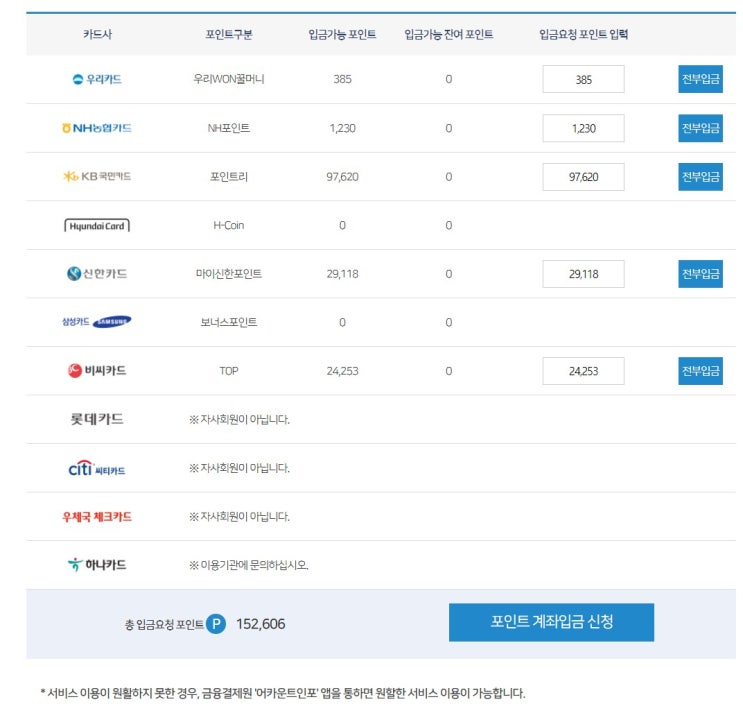This screenshot has height=713, width=743.
Task: Click 우체국 체크카드 non-member notice text
Action: [239, 516]
